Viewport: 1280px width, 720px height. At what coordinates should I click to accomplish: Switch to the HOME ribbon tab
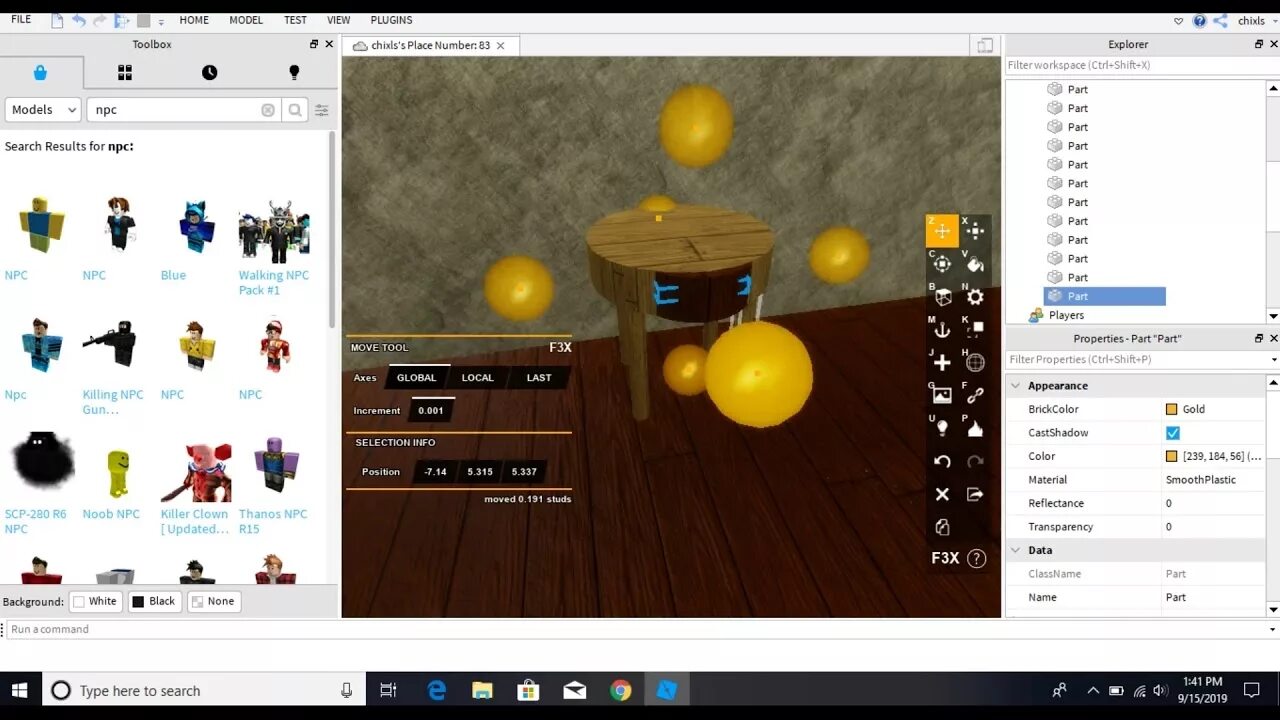194,20
